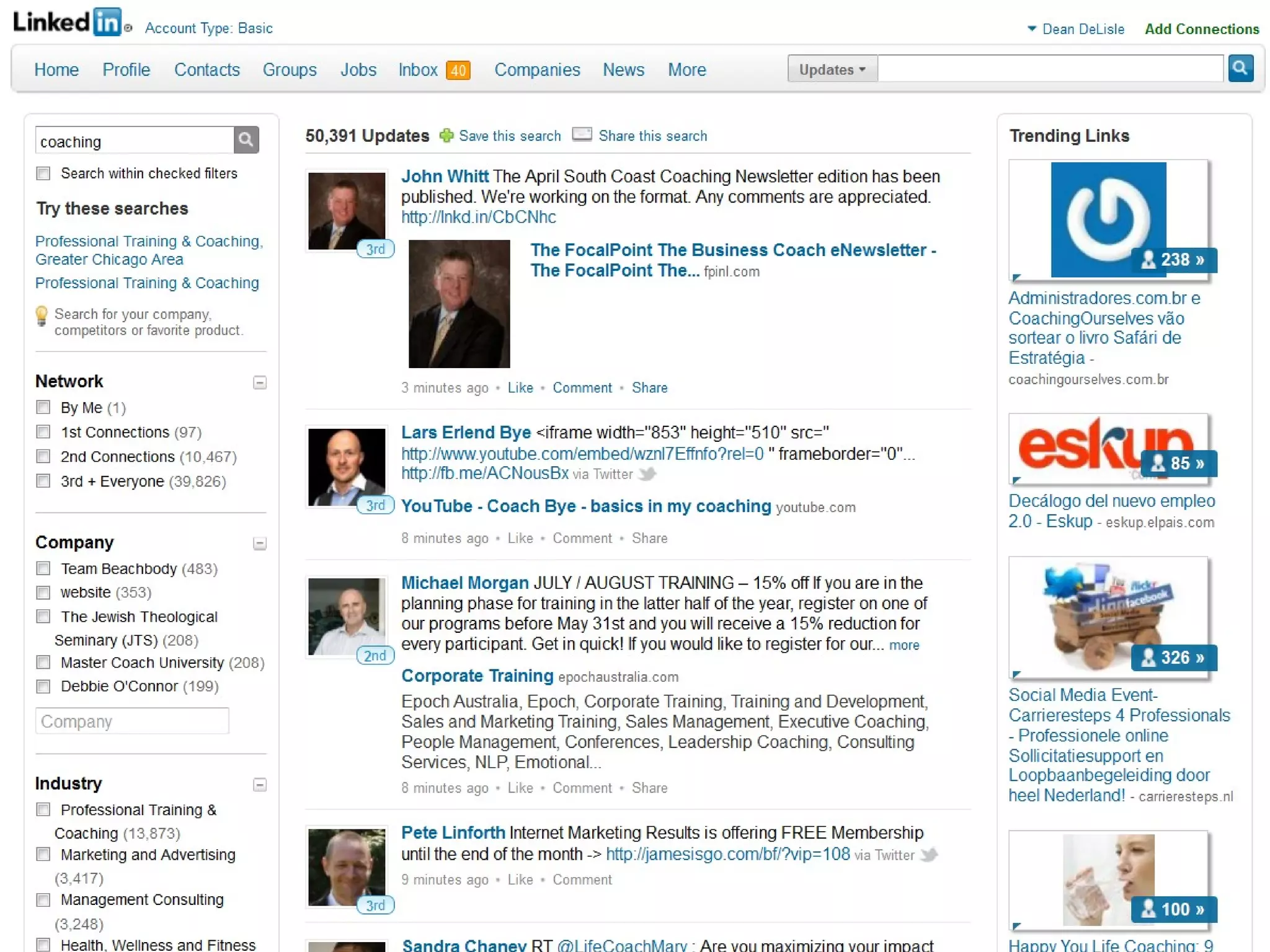The image size is (1270, 952).
Task: Collapse the Network filter section
Action: pyautogui.click(x=260, y=383)
